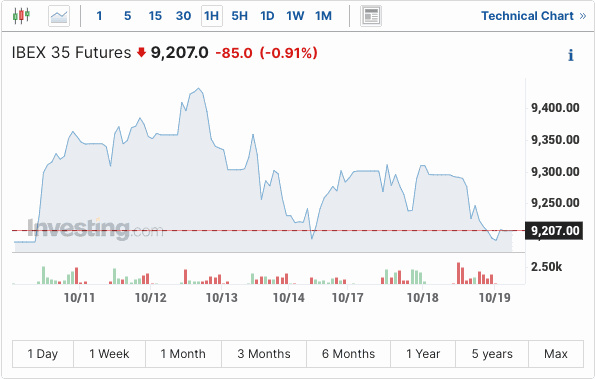Select the Max range button
595x379 pixels.
pos(556,354)
